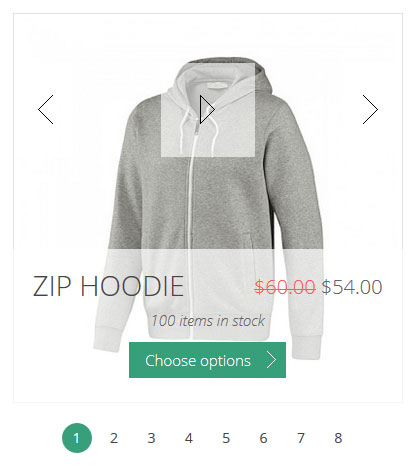Advance to the next slide arrow
Screen dimensions: 415x469
pyautogui.click(x=370, y=110)
